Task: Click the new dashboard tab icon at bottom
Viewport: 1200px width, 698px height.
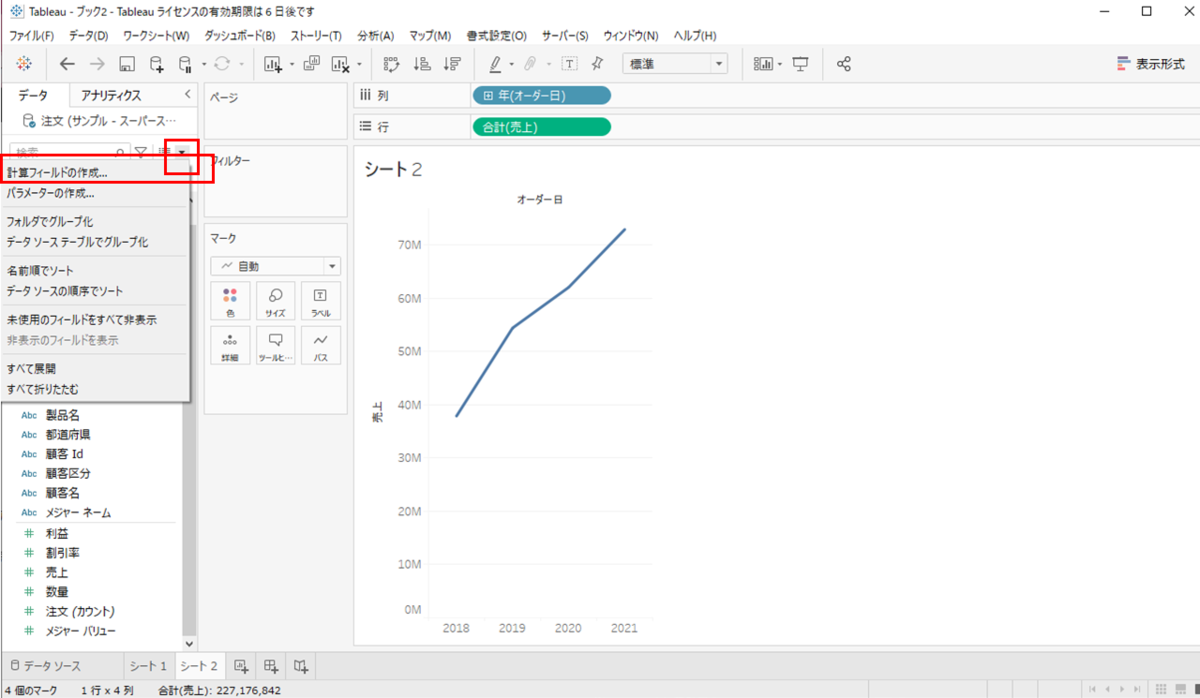Action: pos(270,665)
